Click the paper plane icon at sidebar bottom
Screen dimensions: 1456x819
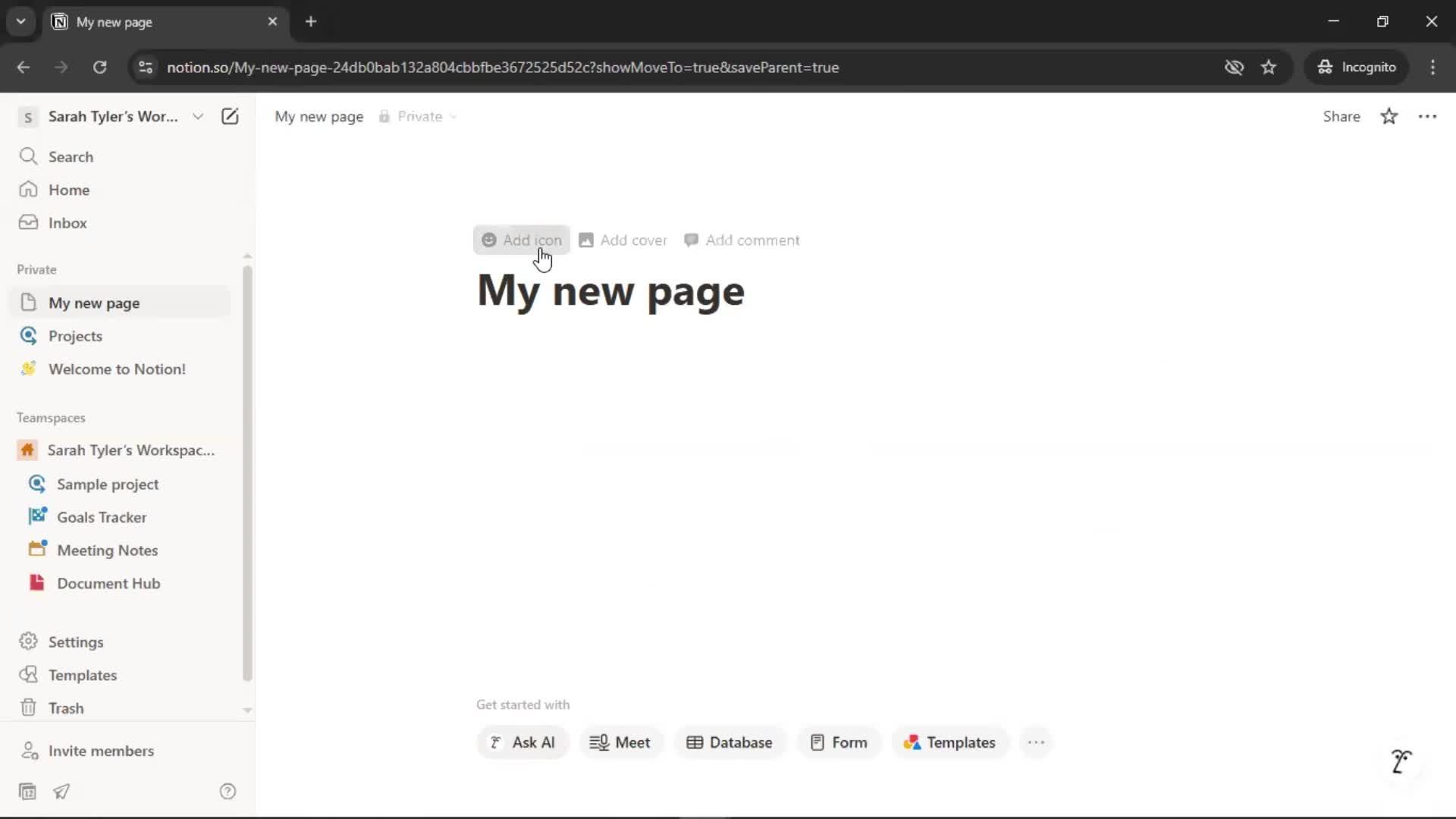point(61,792)
